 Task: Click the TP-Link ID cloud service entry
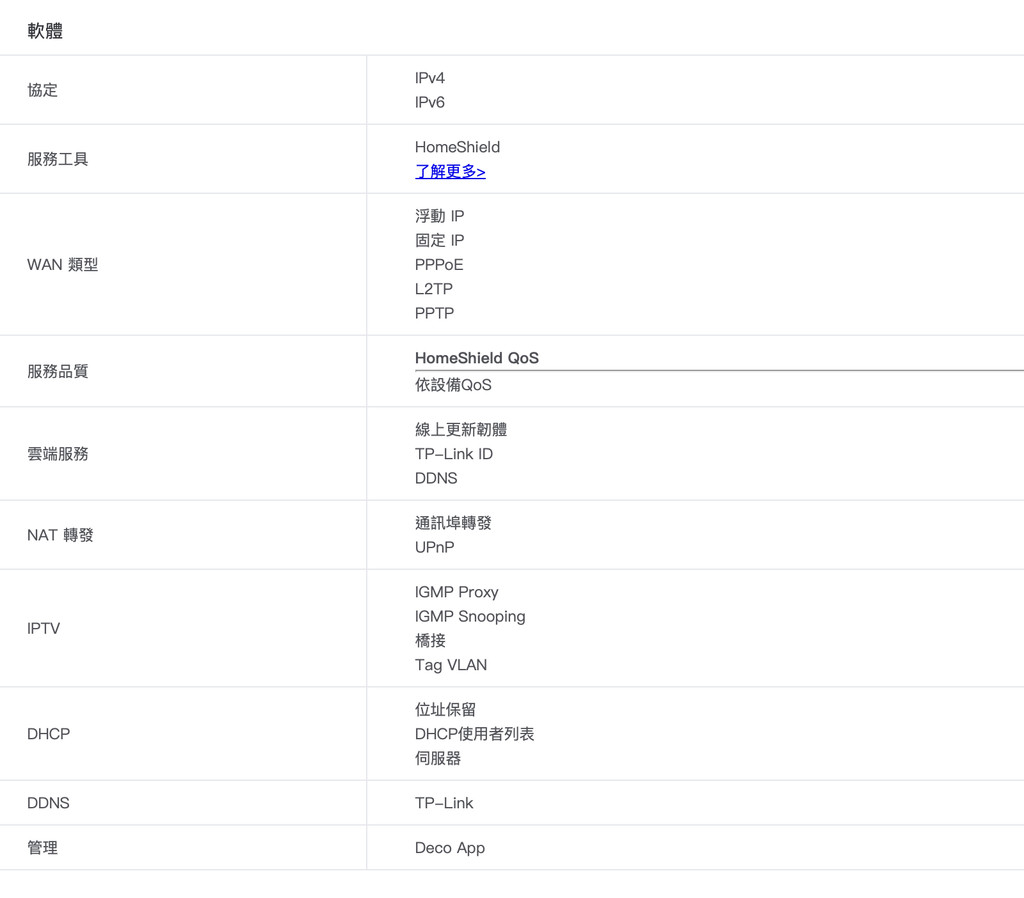454,454
